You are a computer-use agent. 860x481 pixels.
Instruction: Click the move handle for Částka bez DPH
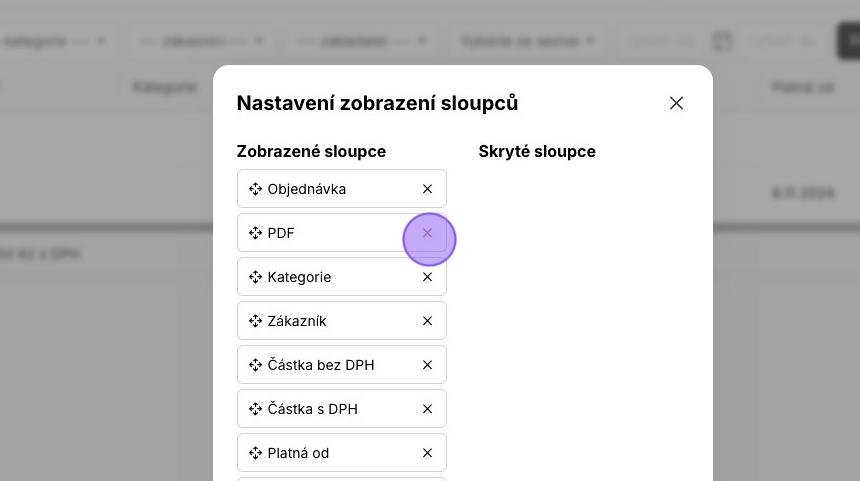[x=255, y=365]
